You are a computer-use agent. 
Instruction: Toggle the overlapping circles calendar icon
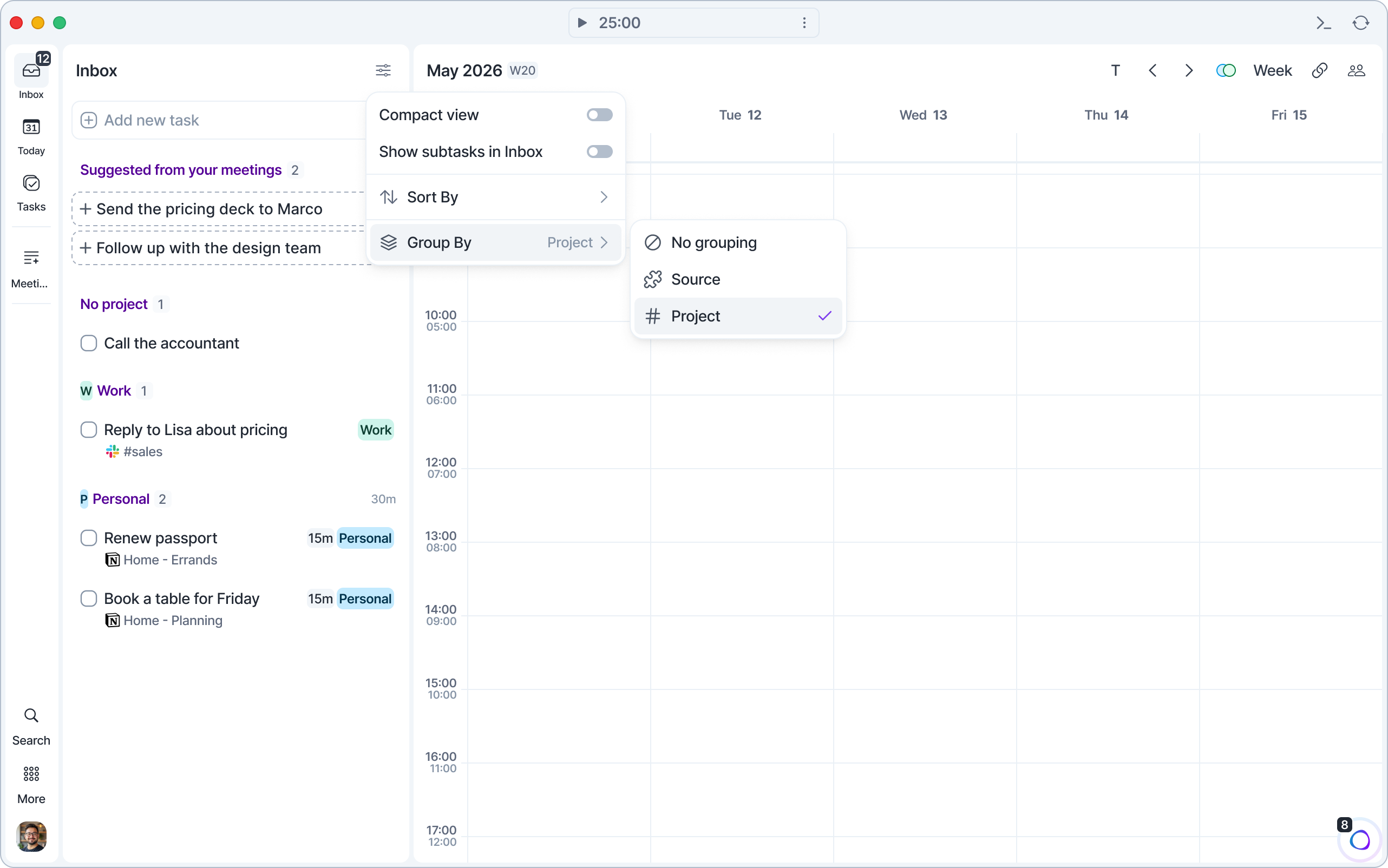(1226, 70)
